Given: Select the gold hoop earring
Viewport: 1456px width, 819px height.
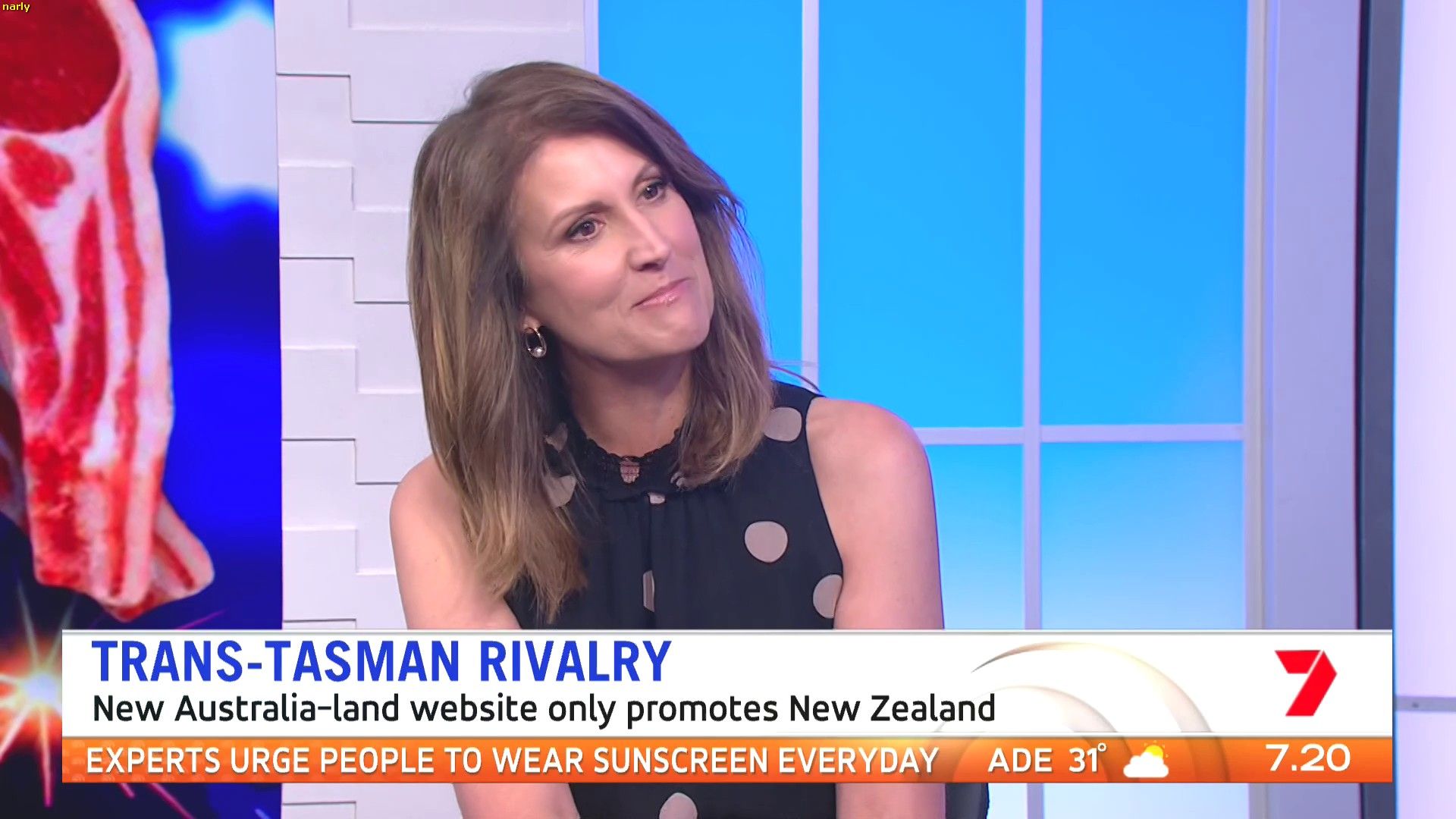Looking at the screenshot, I should pyautogui.click(x=535, y=342).
